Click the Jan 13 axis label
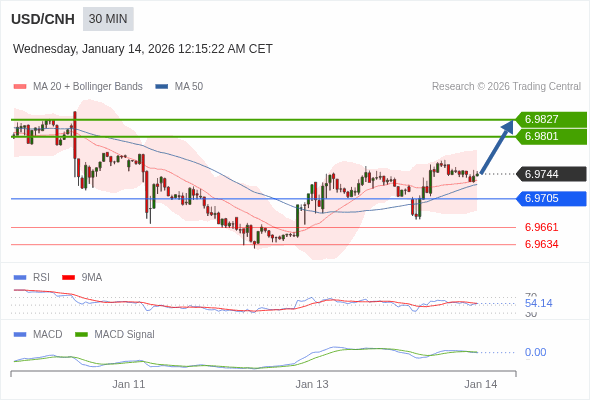590x400 pixels. point(312,384)
